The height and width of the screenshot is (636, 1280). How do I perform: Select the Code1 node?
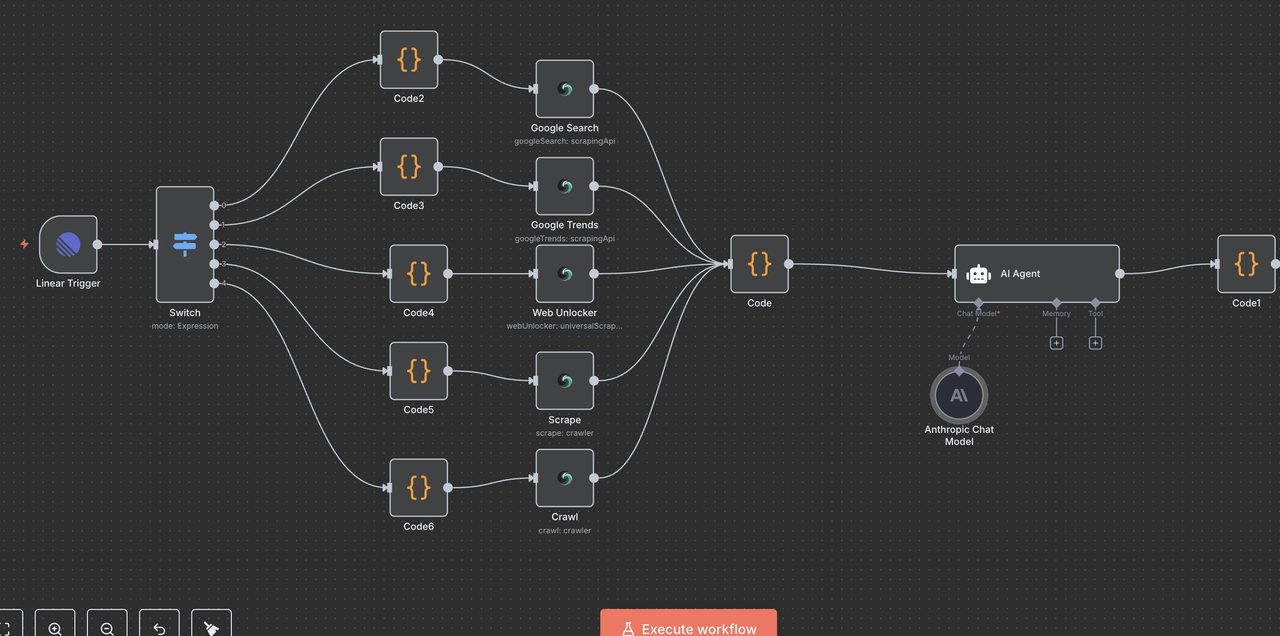point(1246,264)
